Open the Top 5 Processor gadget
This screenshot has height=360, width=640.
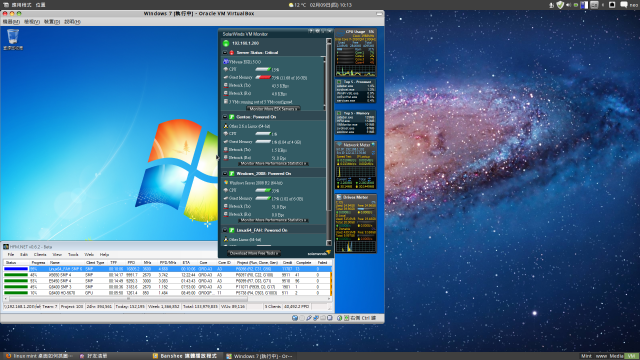tap(356, 91)
